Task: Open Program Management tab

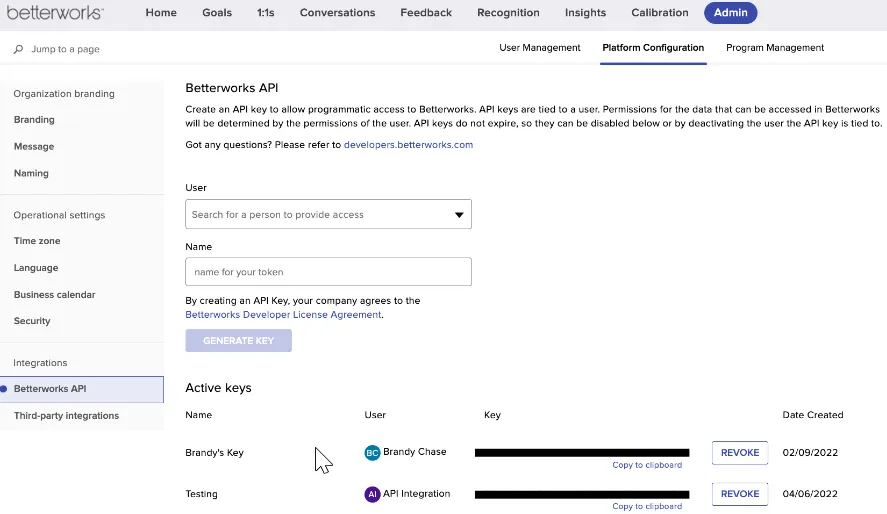Action: click(x=774, y=47)
